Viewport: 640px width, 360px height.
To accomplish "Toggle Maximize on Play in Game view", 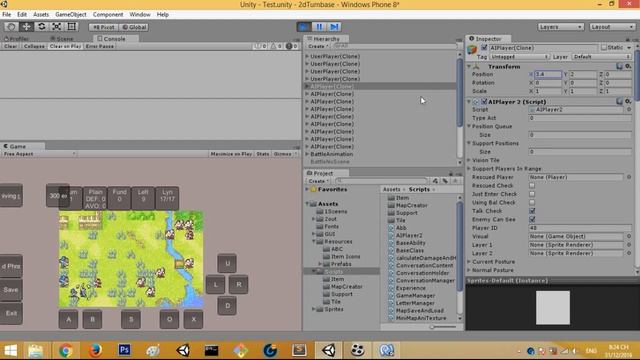I will (231, 154).
